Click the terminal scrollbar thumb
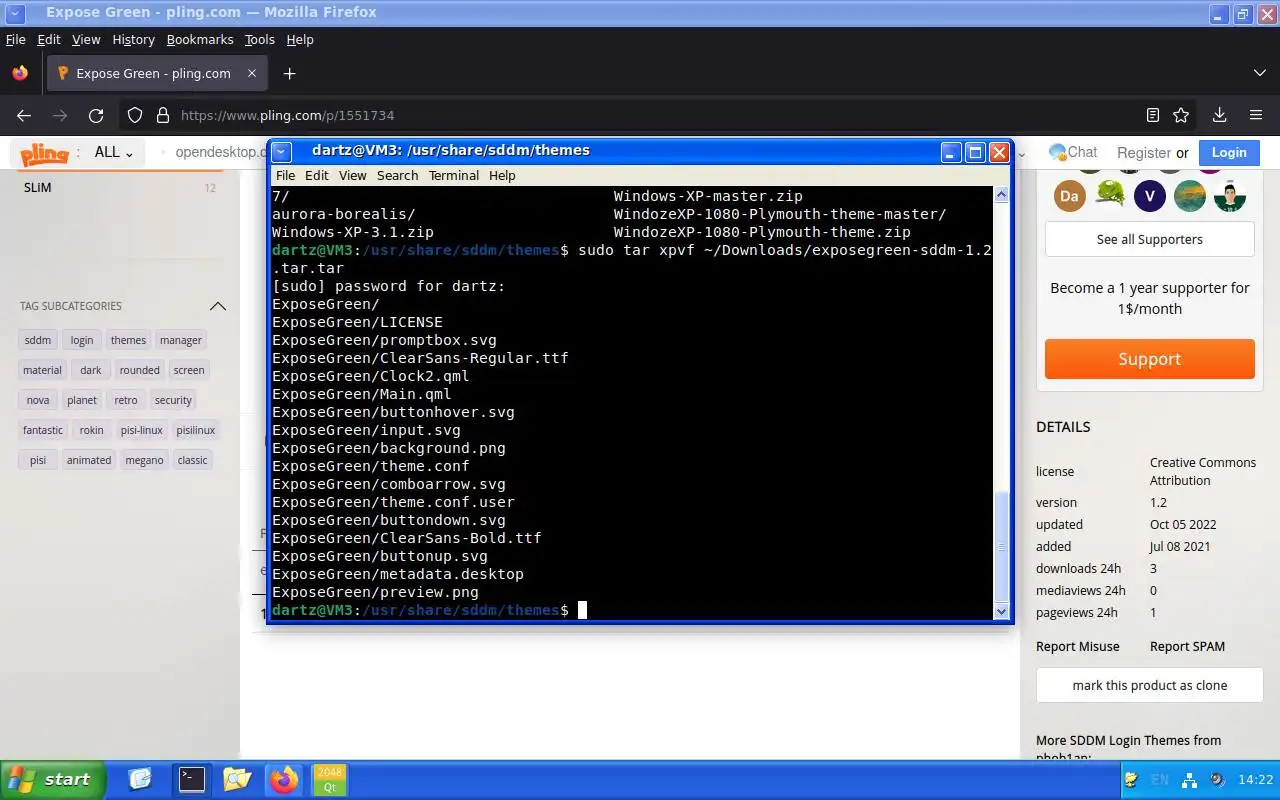Viewport: 1280px width, 800px height. pyautogui.click(x=1002, y=547)
